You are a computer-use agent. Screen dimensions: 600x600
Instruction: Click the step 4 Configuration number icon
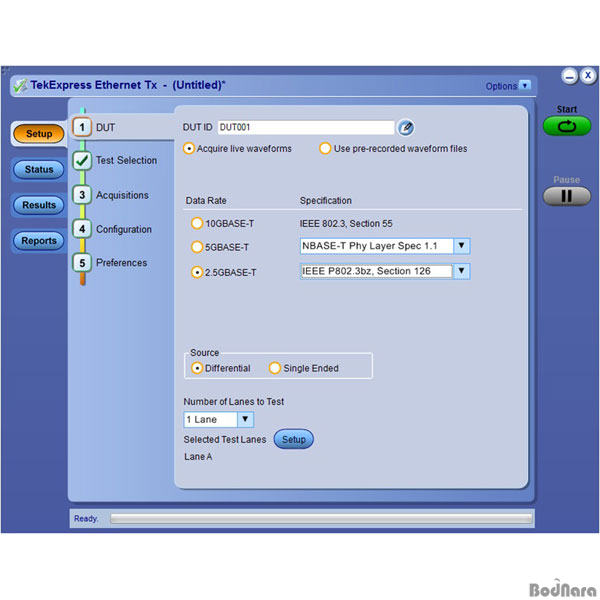(x=82, y=229)
